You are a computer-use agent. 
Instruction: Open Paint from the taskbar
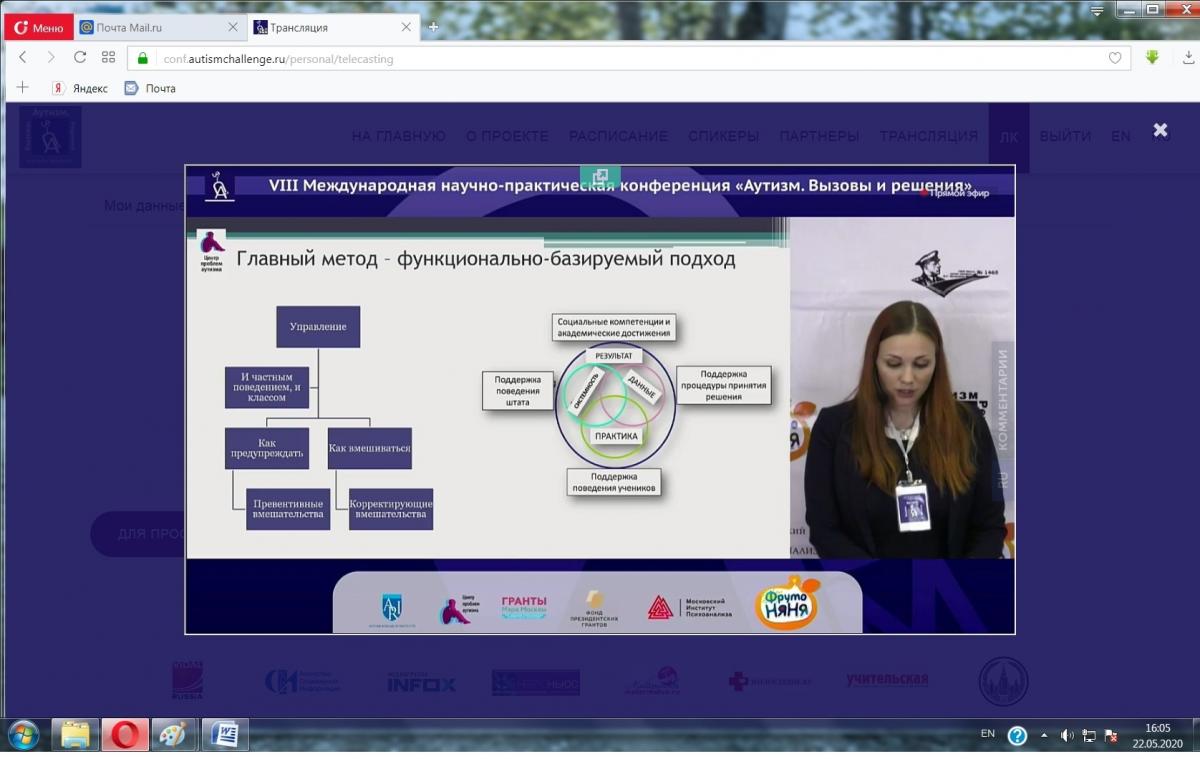(x=174, y=736)
